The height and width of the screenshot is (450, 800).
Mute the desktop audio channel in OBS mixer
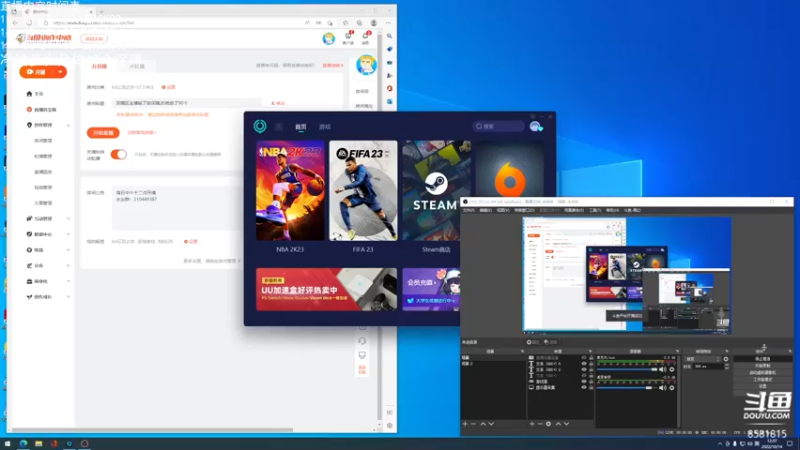[662, 388]
